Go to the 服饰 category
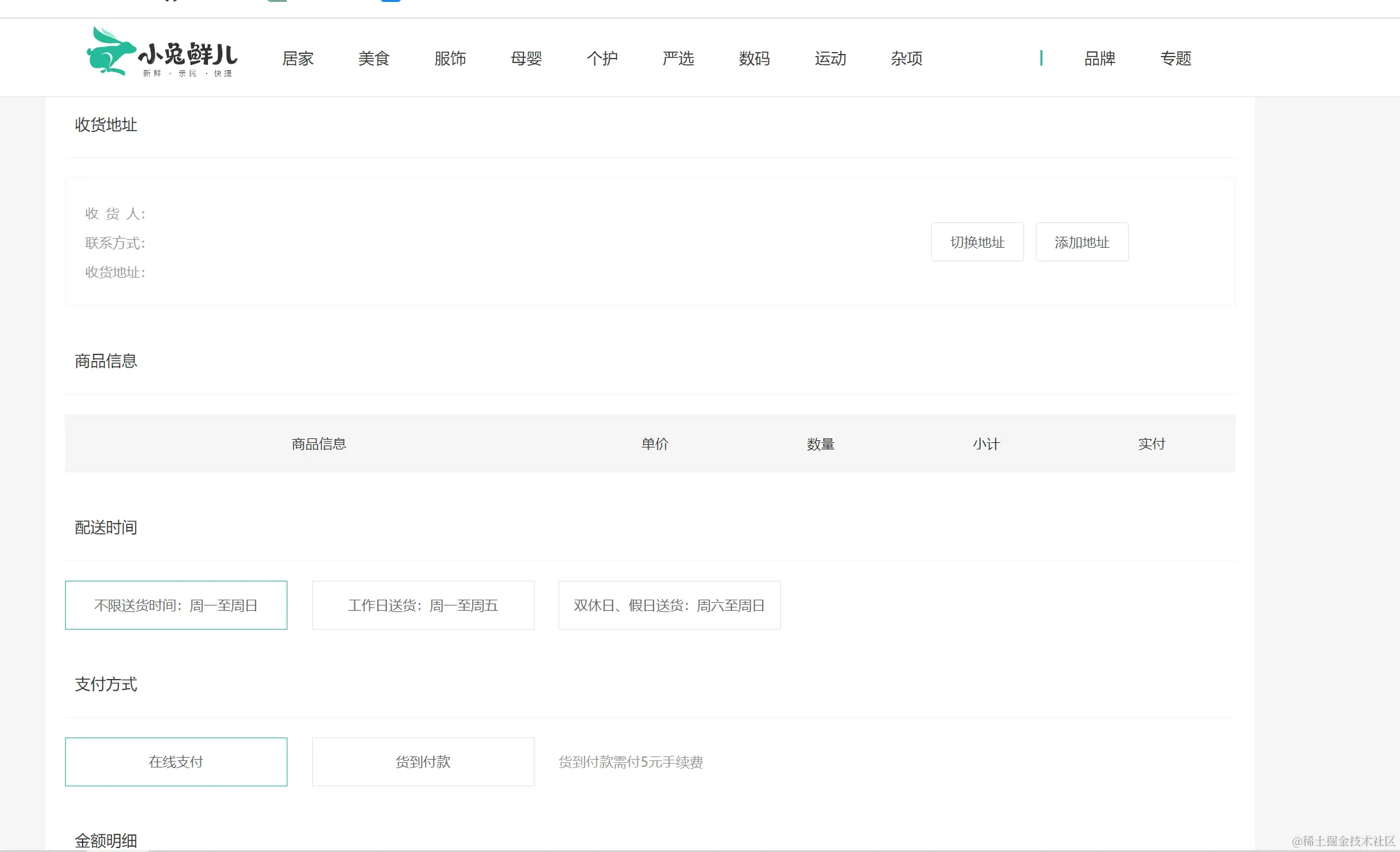This screenshot has height=852, width=1400. [x=450, y=59]
